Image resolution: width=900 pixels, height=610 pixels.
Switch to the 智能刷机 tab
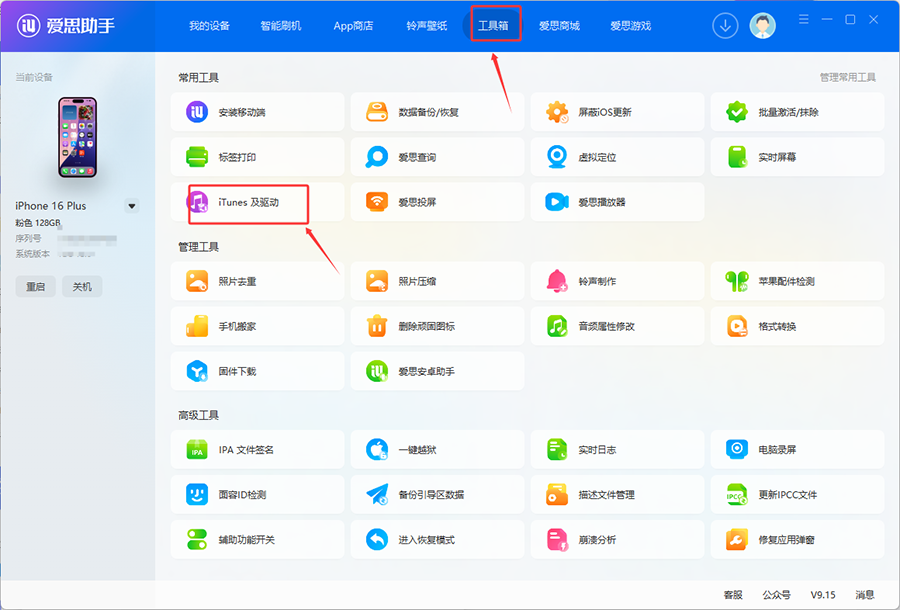(281, 26)
